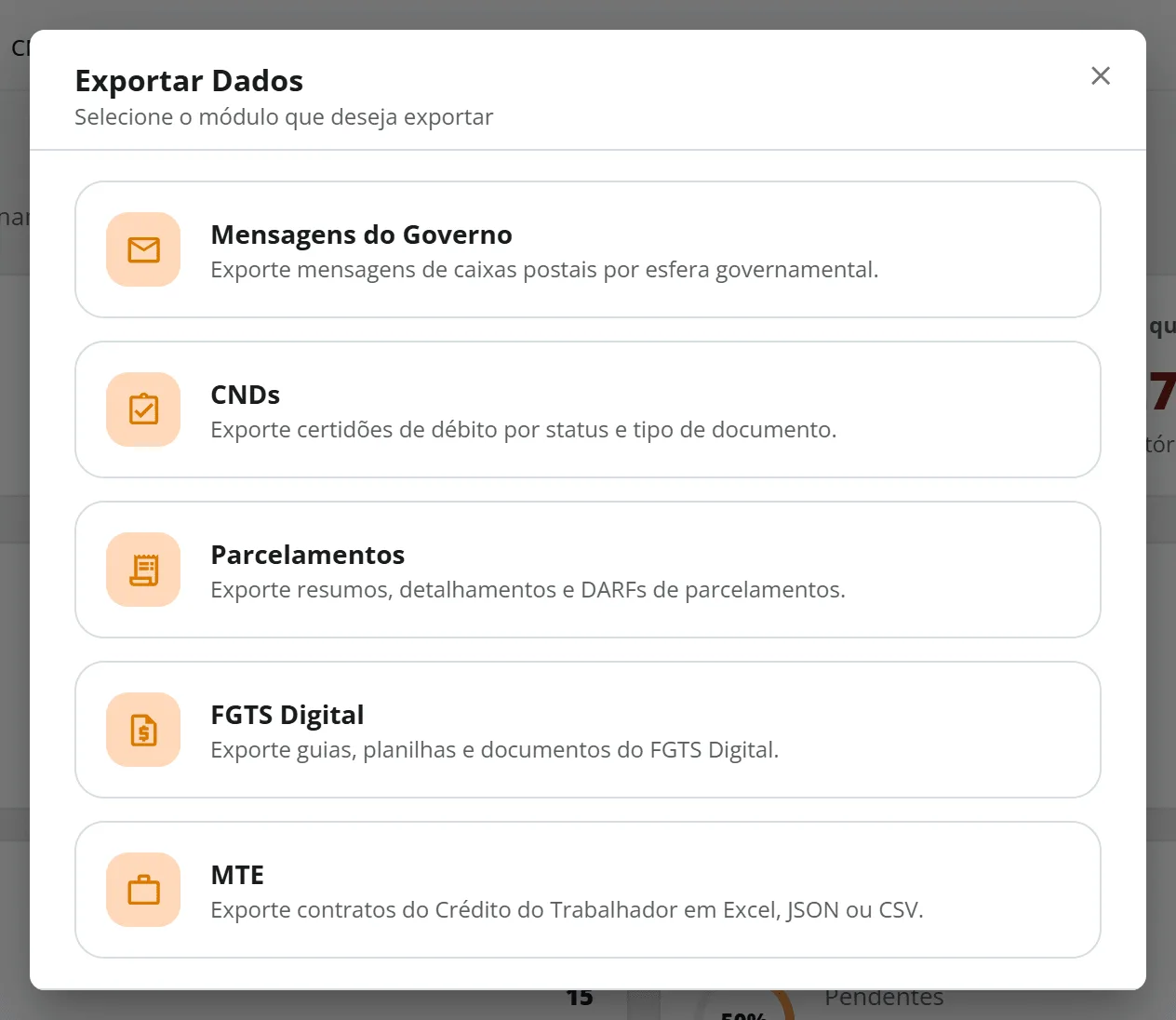The height and width of the screenshot is (1020, 1176).
Task: Click 'Exporte guias, planilhas e documentos' text
Action: click(495, 750)
